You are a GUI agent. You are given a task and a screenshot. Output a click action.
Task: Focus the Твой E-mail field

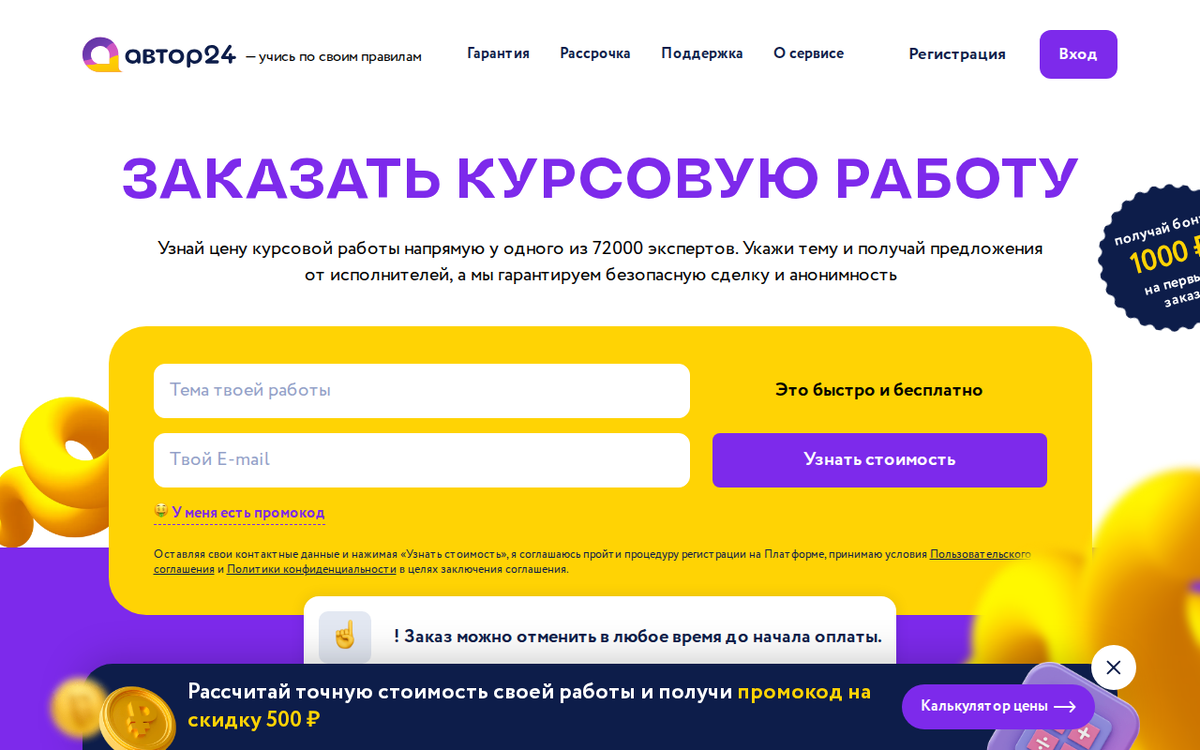422,460
